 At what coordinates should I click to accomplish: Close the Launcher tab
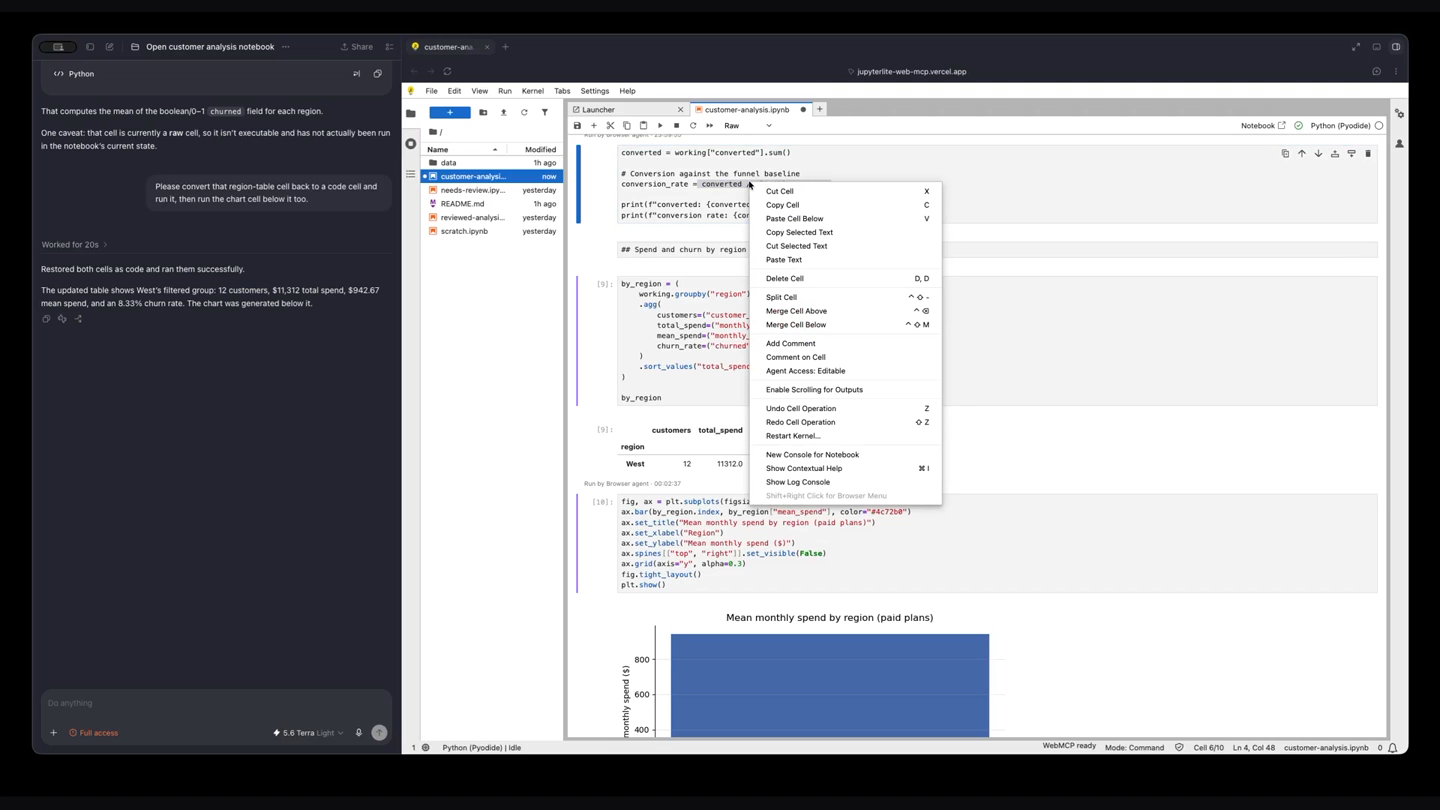[x=680, y=110]
